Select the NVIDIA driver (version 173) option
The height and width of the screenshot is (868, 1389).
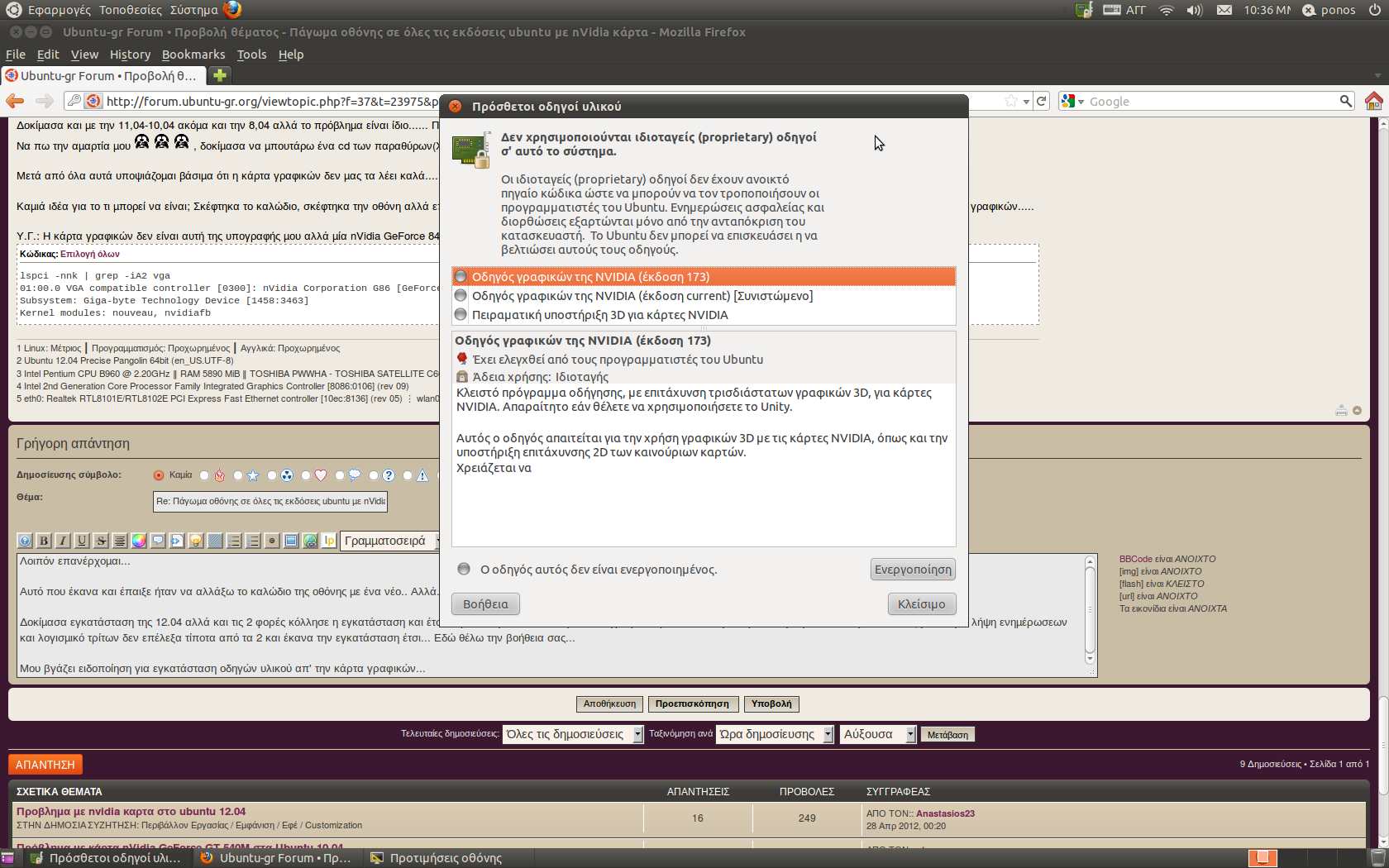[x=704, y=277]
